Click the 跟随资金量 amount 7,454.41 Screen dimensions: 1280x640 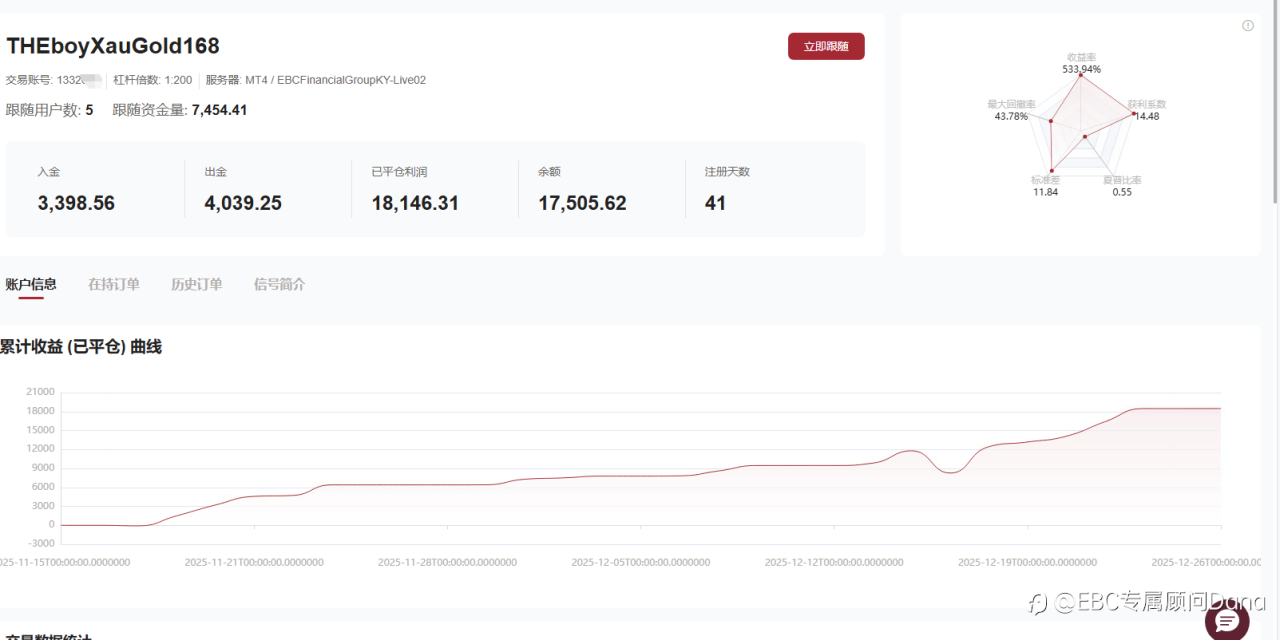[219, 110]
